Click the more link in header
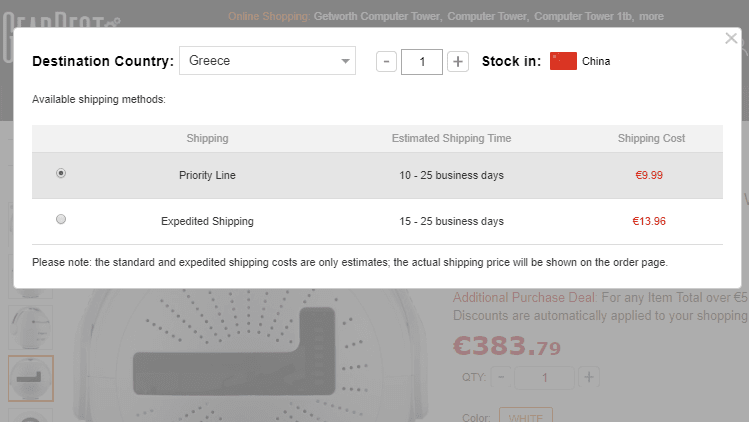 [651, 17]
